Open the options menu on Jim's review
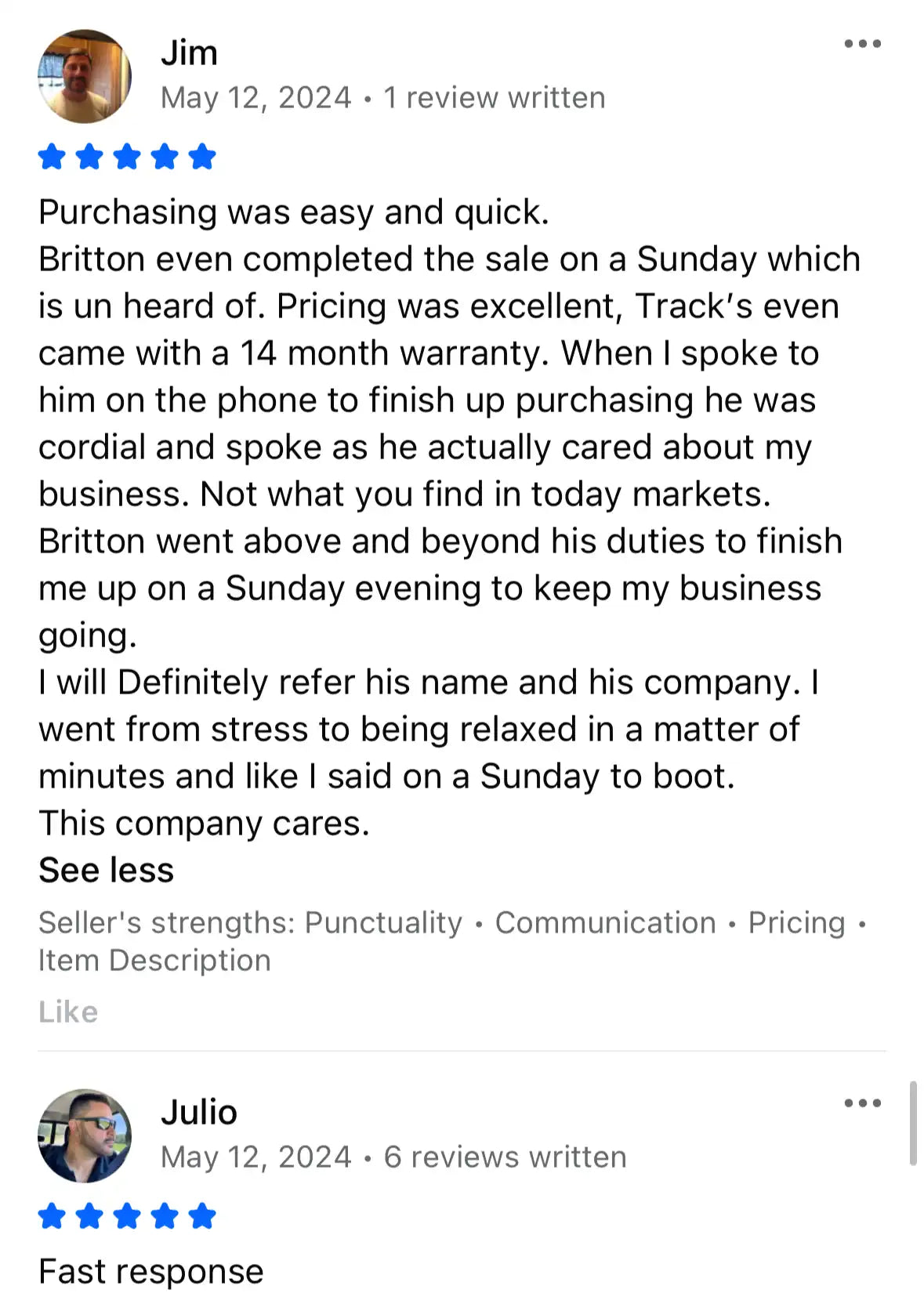Viewport: 924px width, 1311px height. pos(862,44)
